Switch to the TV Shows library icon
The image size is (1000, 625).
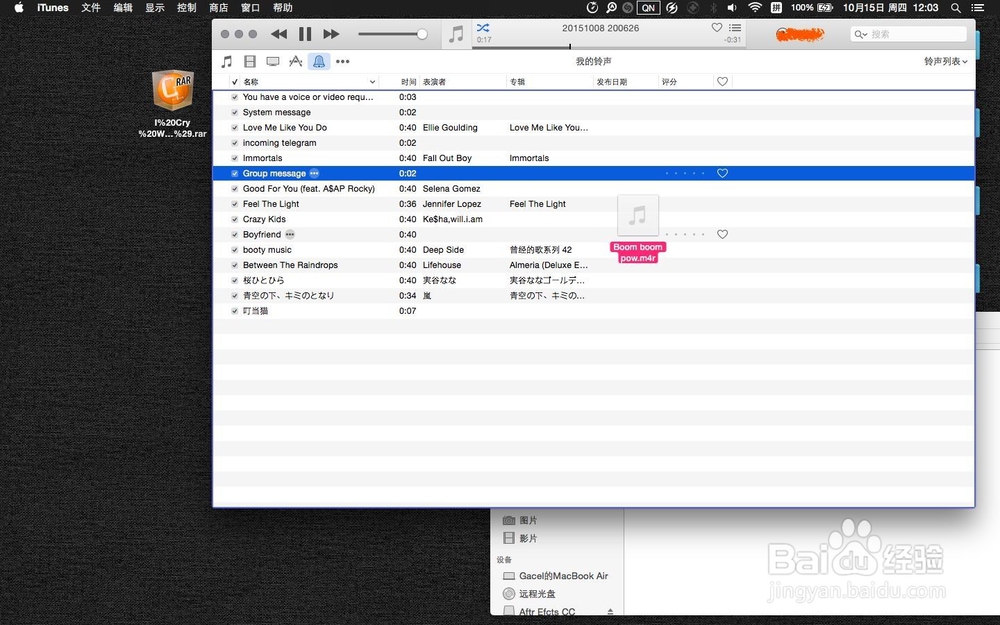(x=273, y=62)
